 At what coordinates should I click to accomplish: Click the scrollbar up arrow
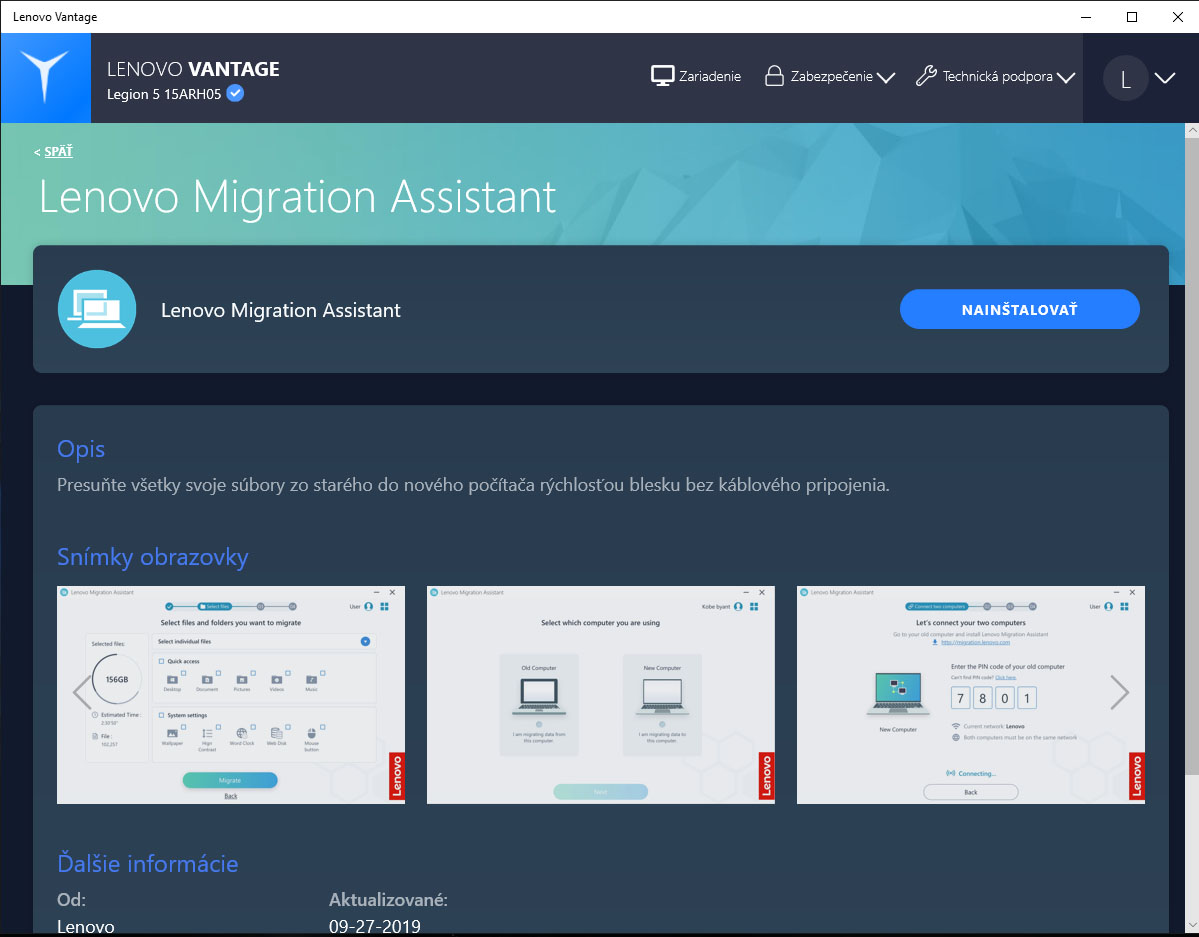[x=1191, y=131]
